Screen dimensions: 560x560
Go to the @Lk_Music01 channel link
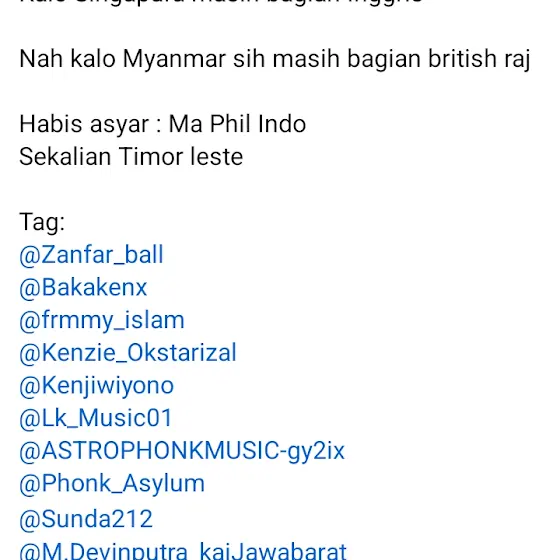pos(96,418)
